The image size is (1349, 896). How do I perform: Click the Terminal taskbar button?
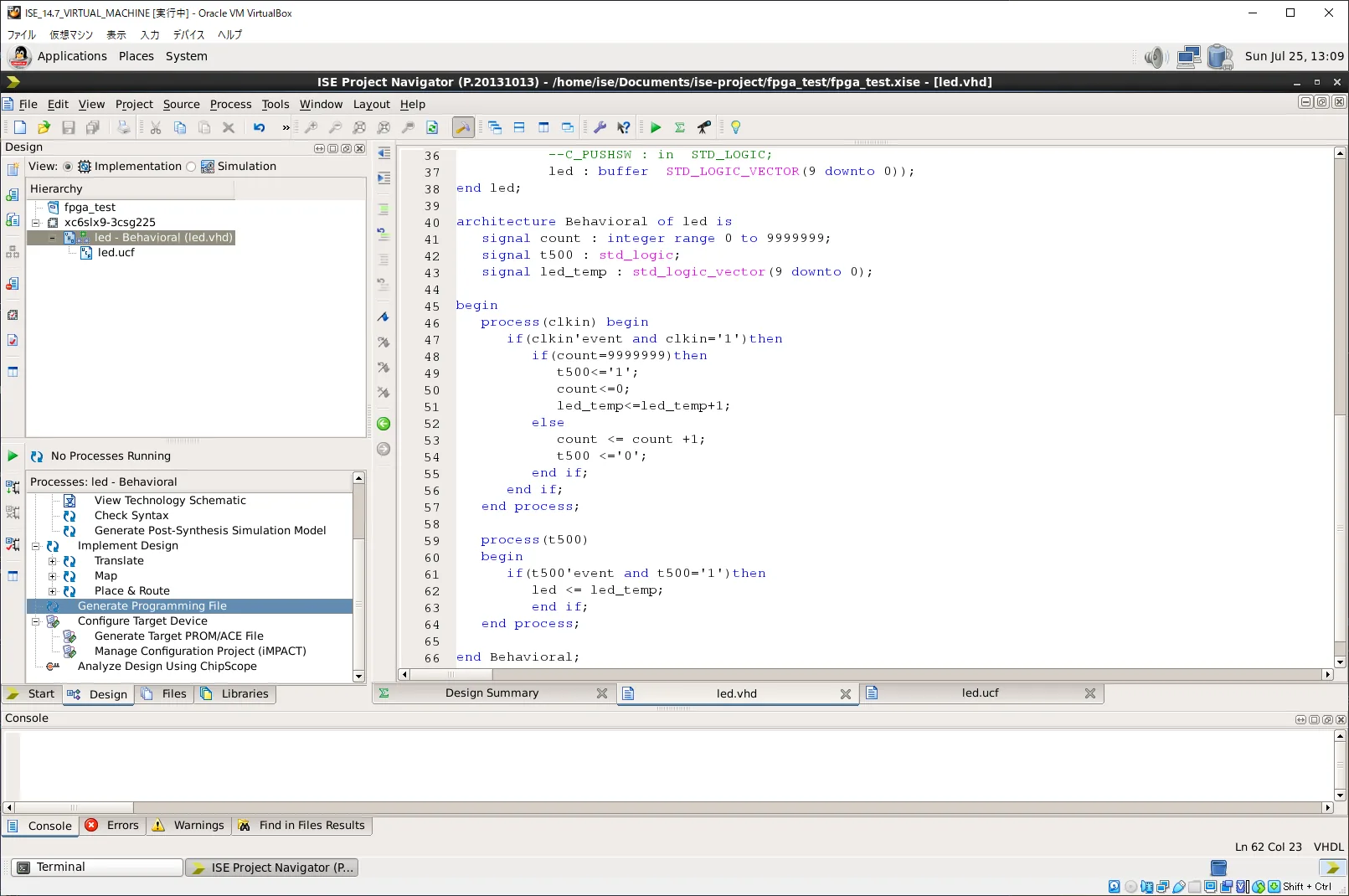pyautogui.click(x=97, y=868)
